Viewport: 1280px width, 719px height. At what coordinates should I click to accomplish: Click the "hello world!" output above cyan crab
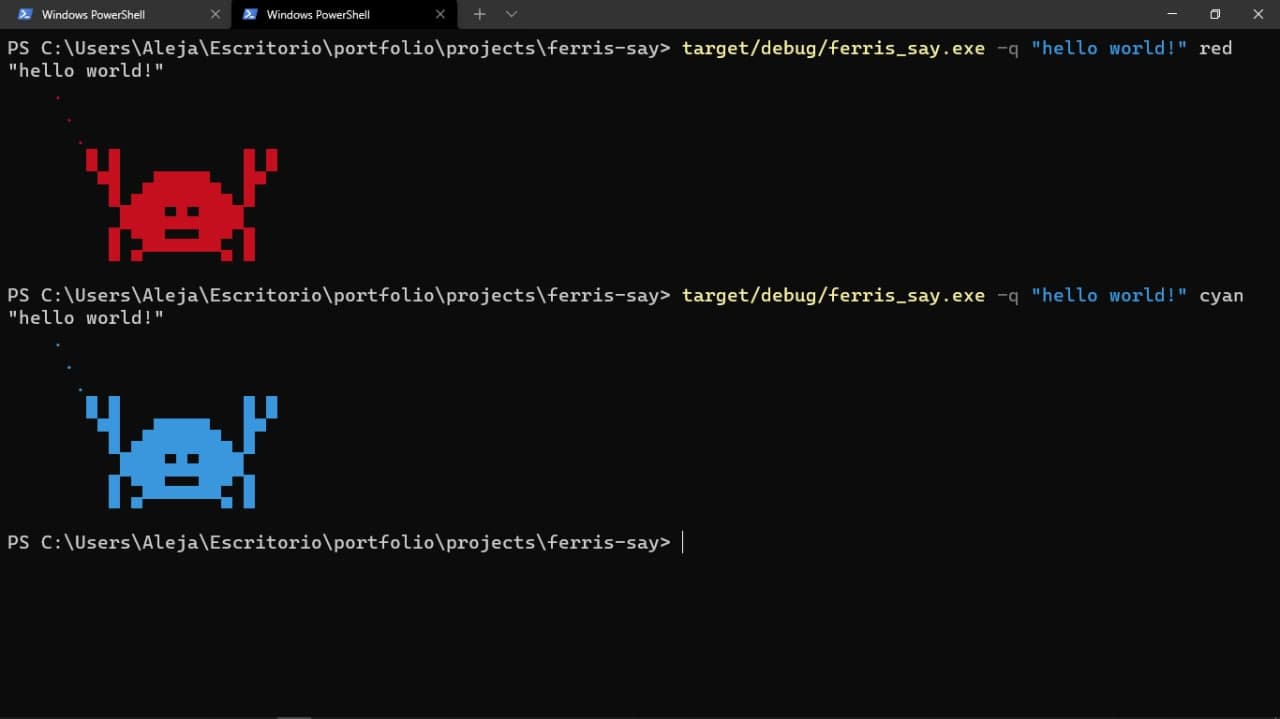click(x=85, y=318)
